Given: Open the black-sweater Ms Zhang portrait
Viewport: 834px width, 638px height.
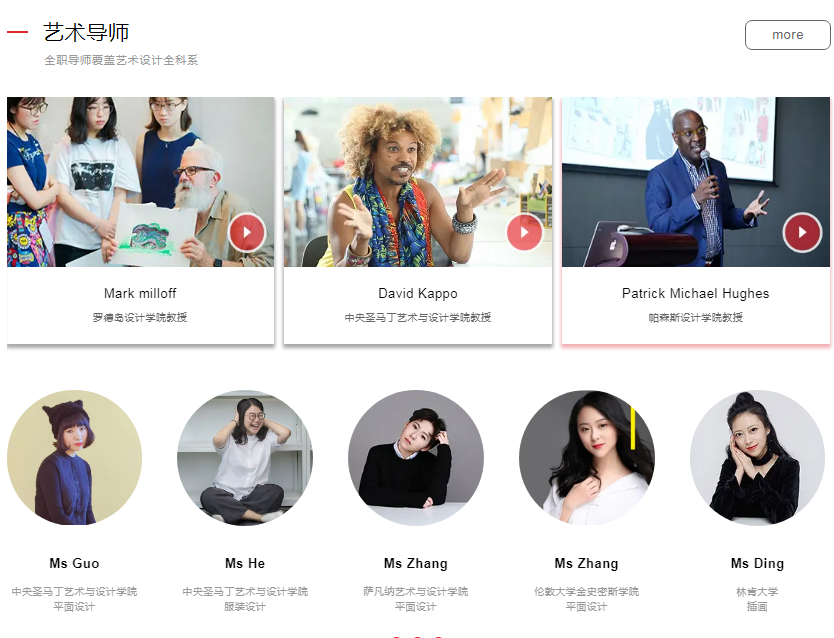Looking at the screenshot, I should 416,458.
